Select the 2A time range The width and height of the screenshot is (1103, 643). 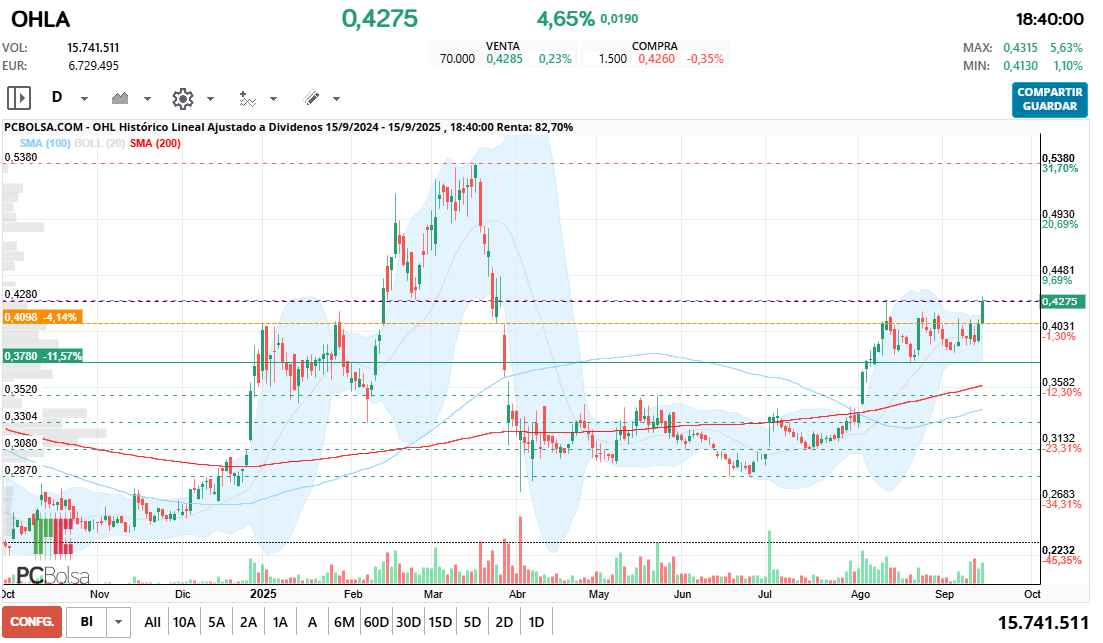coord(248,623)
